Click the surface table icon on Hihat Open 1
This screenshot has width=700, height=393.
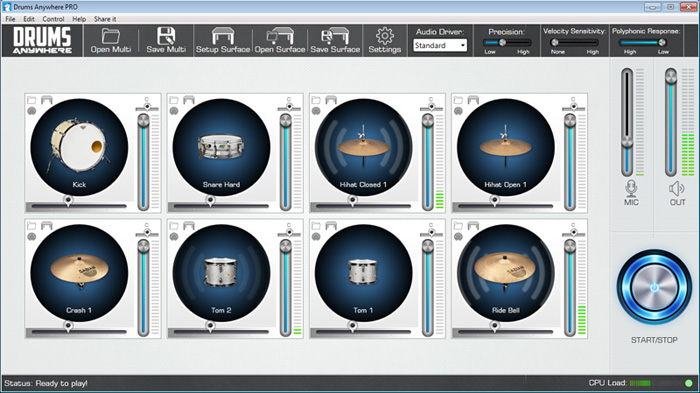point(473,100)
